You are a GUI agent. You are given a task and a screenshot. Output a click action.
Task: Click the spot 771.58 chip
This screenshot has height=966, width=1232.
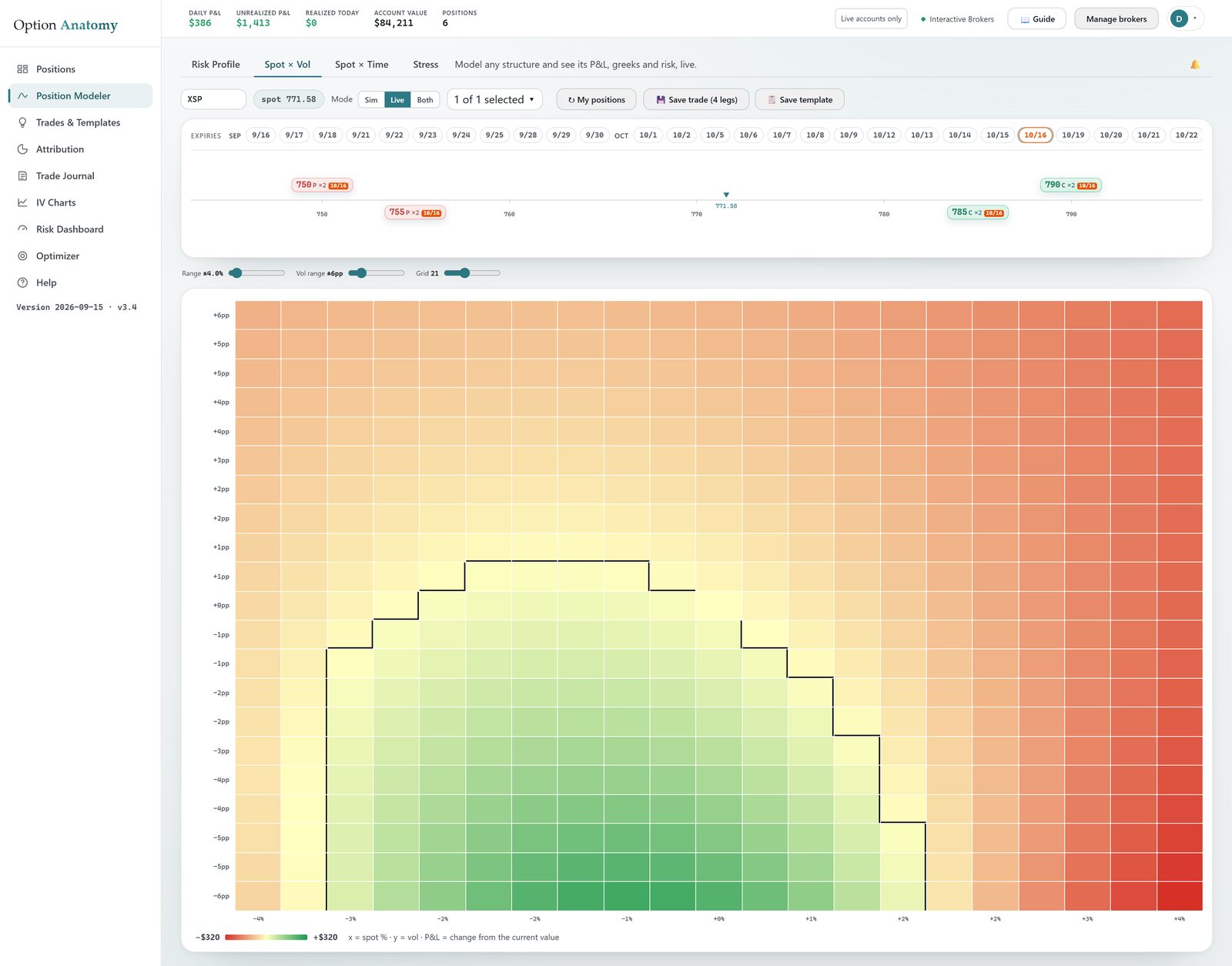289,99
